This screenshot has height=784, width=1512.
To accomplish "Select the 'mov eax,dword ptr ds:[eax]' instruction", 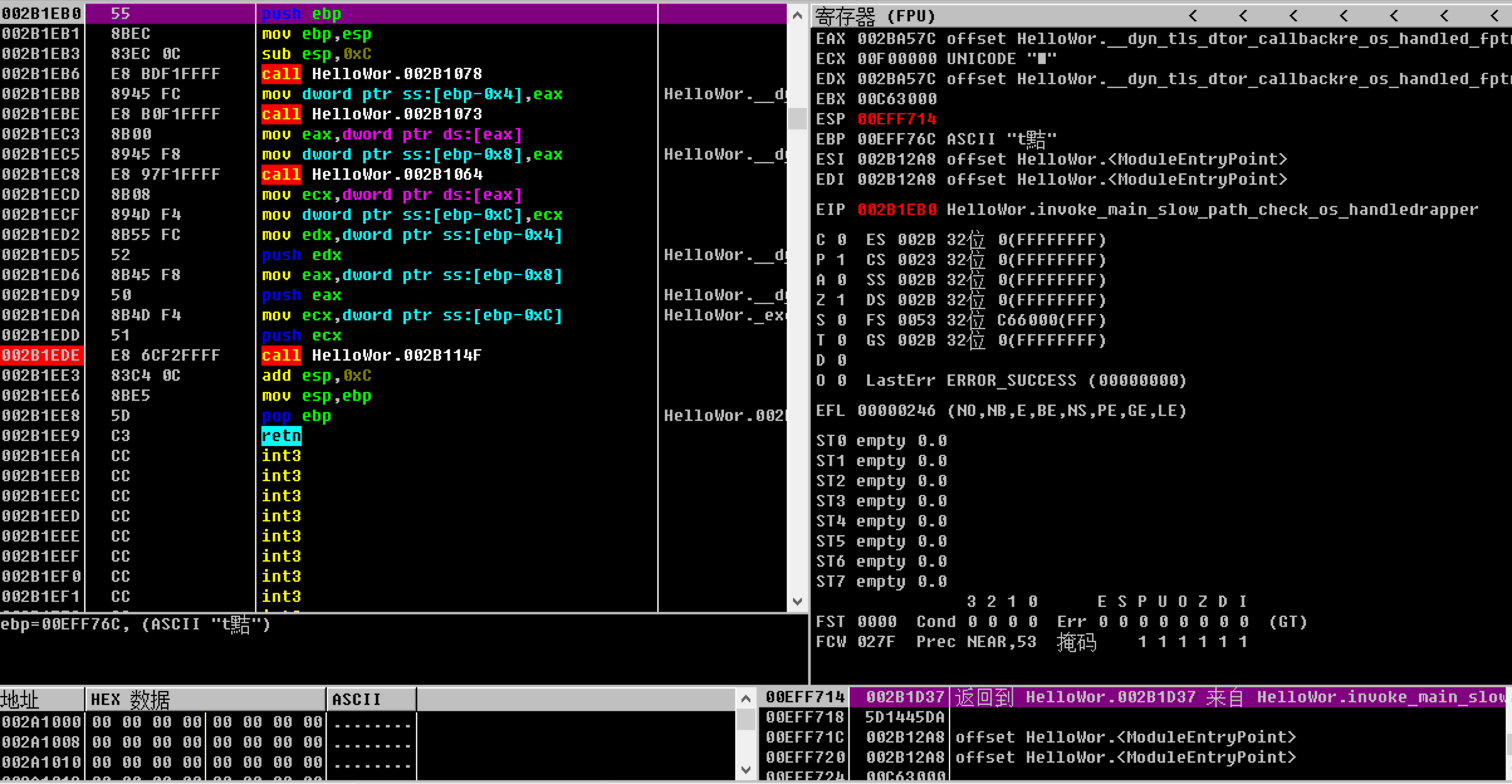I will click(392, 134).
